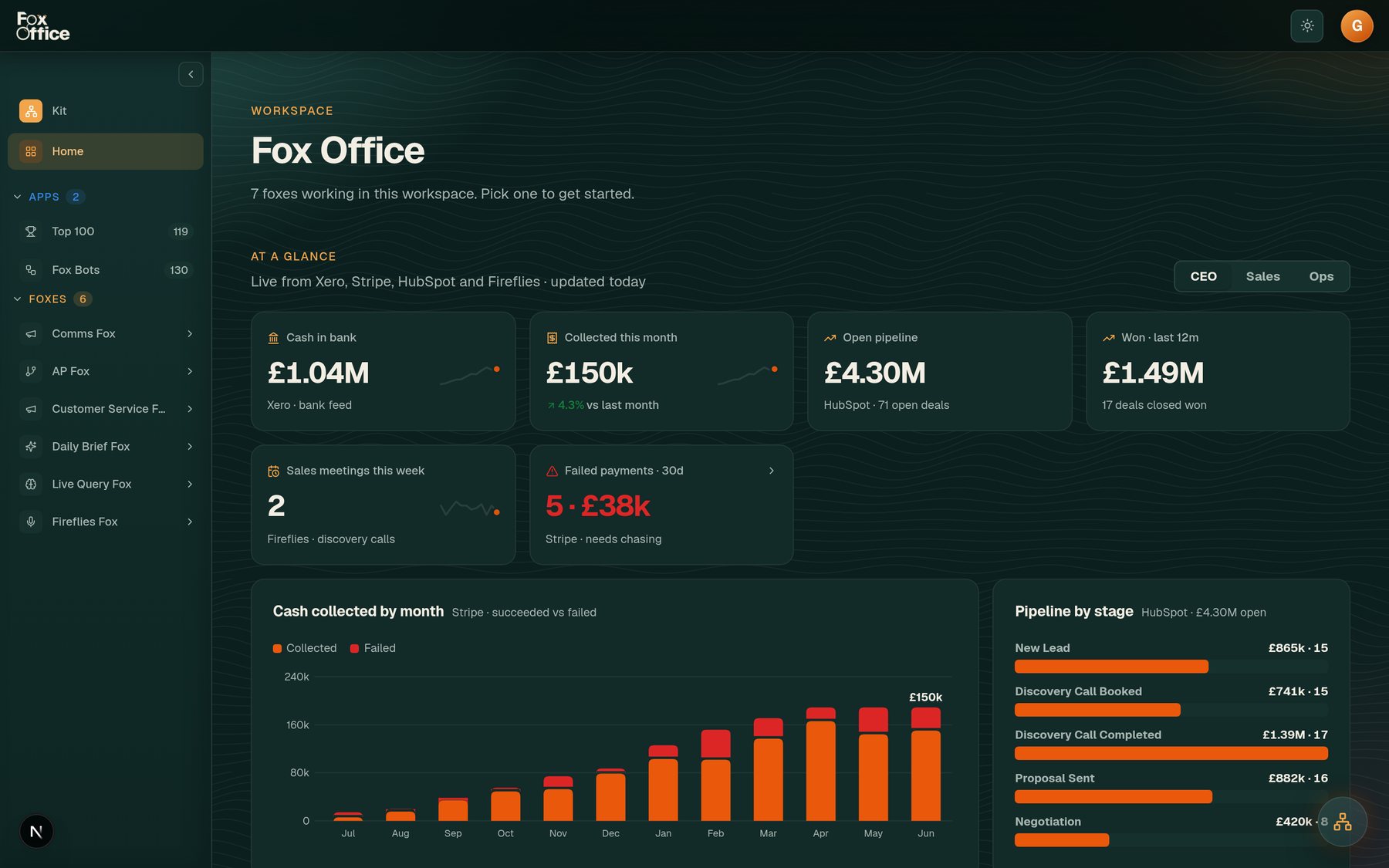Click the Fox Bots icon
This screenshot has height=868, width=1389.
tap(31, 270)
